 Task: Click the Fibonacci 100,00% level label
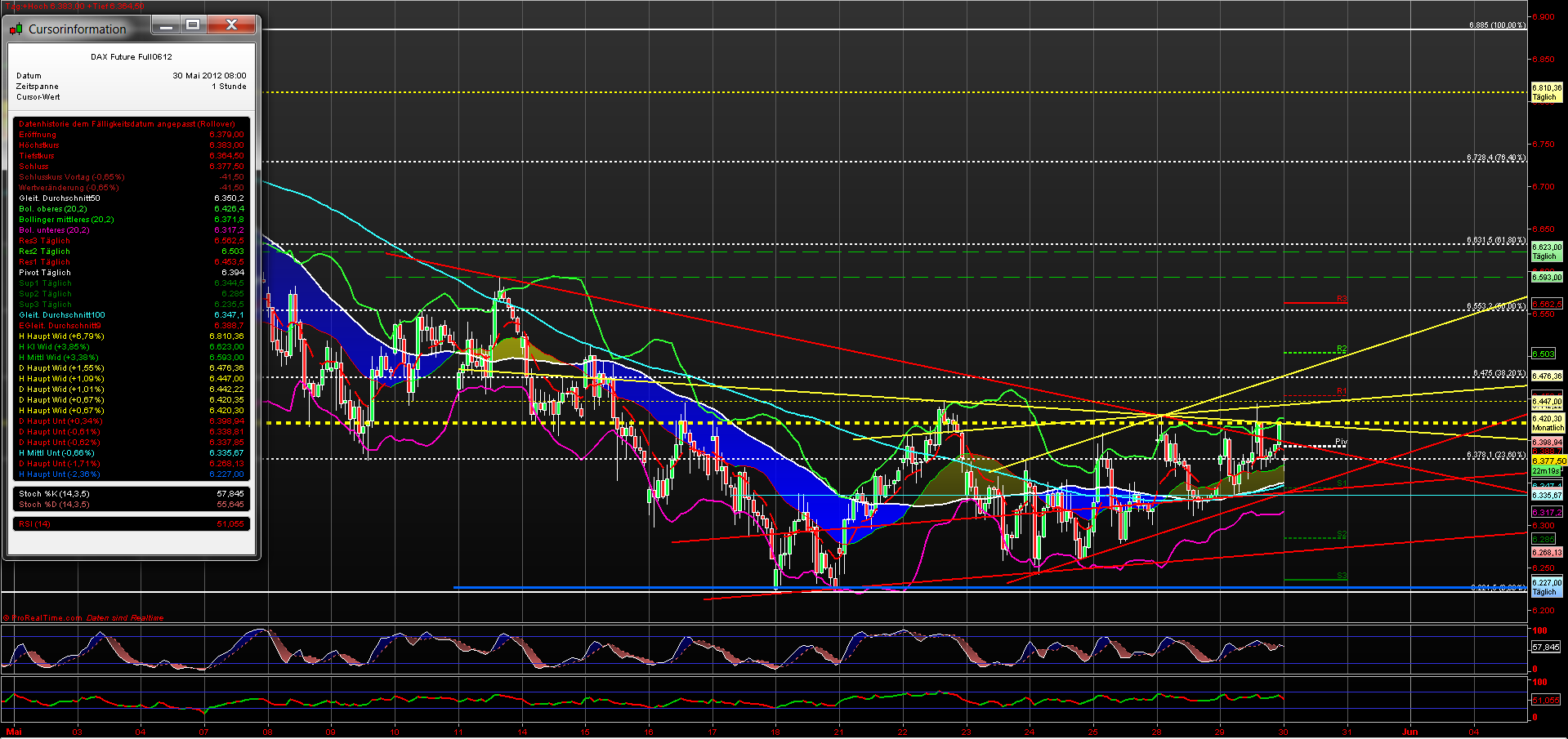(x=1497, y=25)
